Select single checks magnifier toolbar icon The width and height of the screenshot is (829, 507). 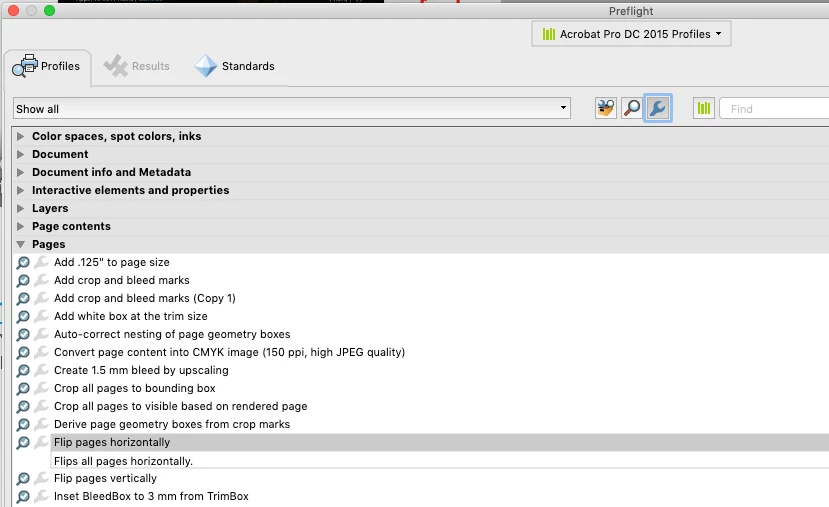(632, 108)
